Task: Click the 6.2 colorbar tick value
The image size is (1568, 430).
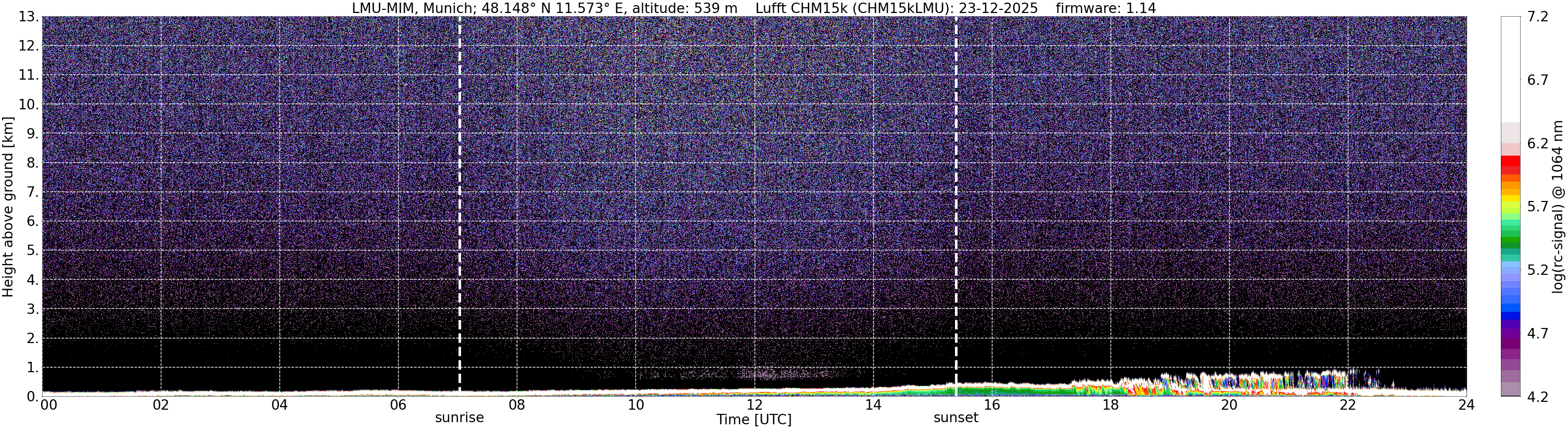Action: [1537, 144]
